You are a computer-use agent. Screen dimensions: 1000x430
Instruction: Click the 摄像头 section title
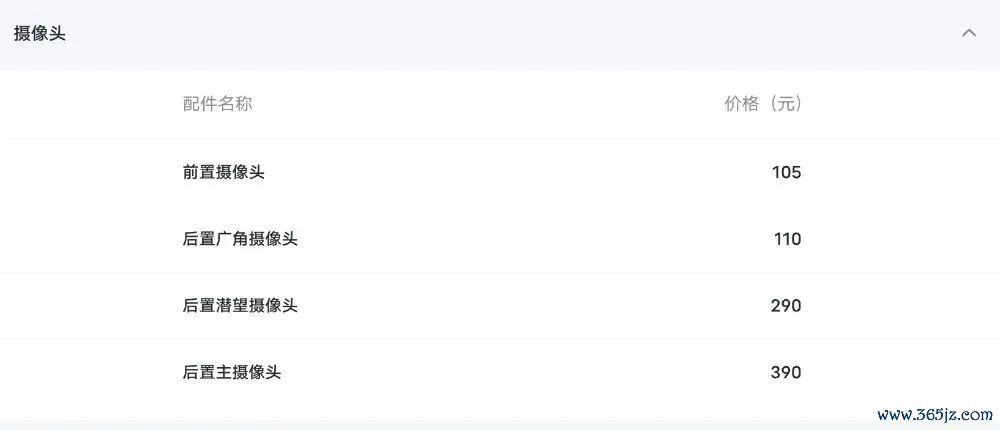tap(40, 34)
